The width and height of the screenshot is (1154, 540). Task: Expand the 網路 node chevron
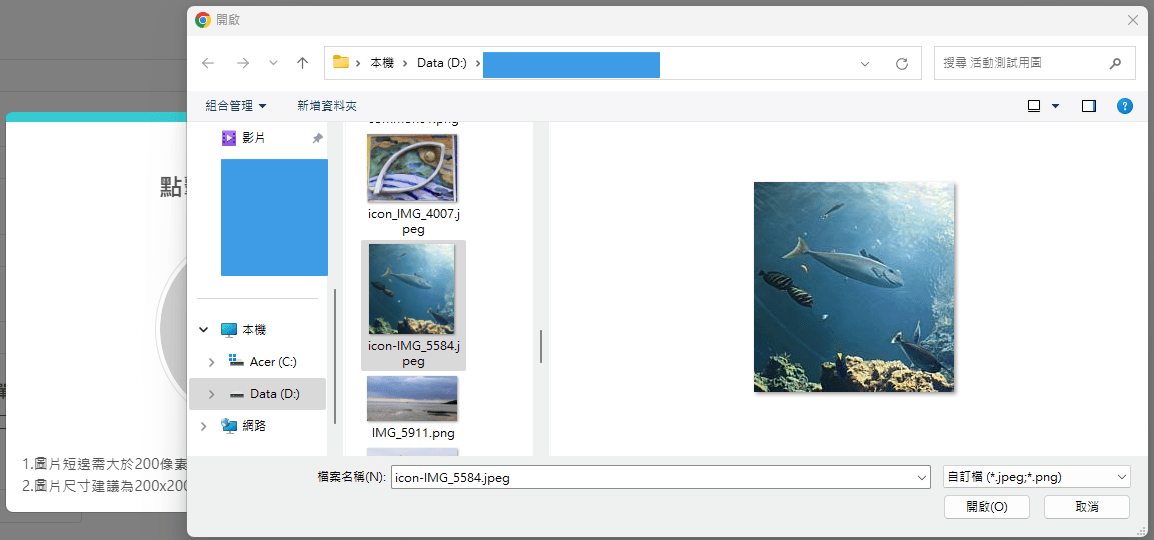tap(204, 426)
